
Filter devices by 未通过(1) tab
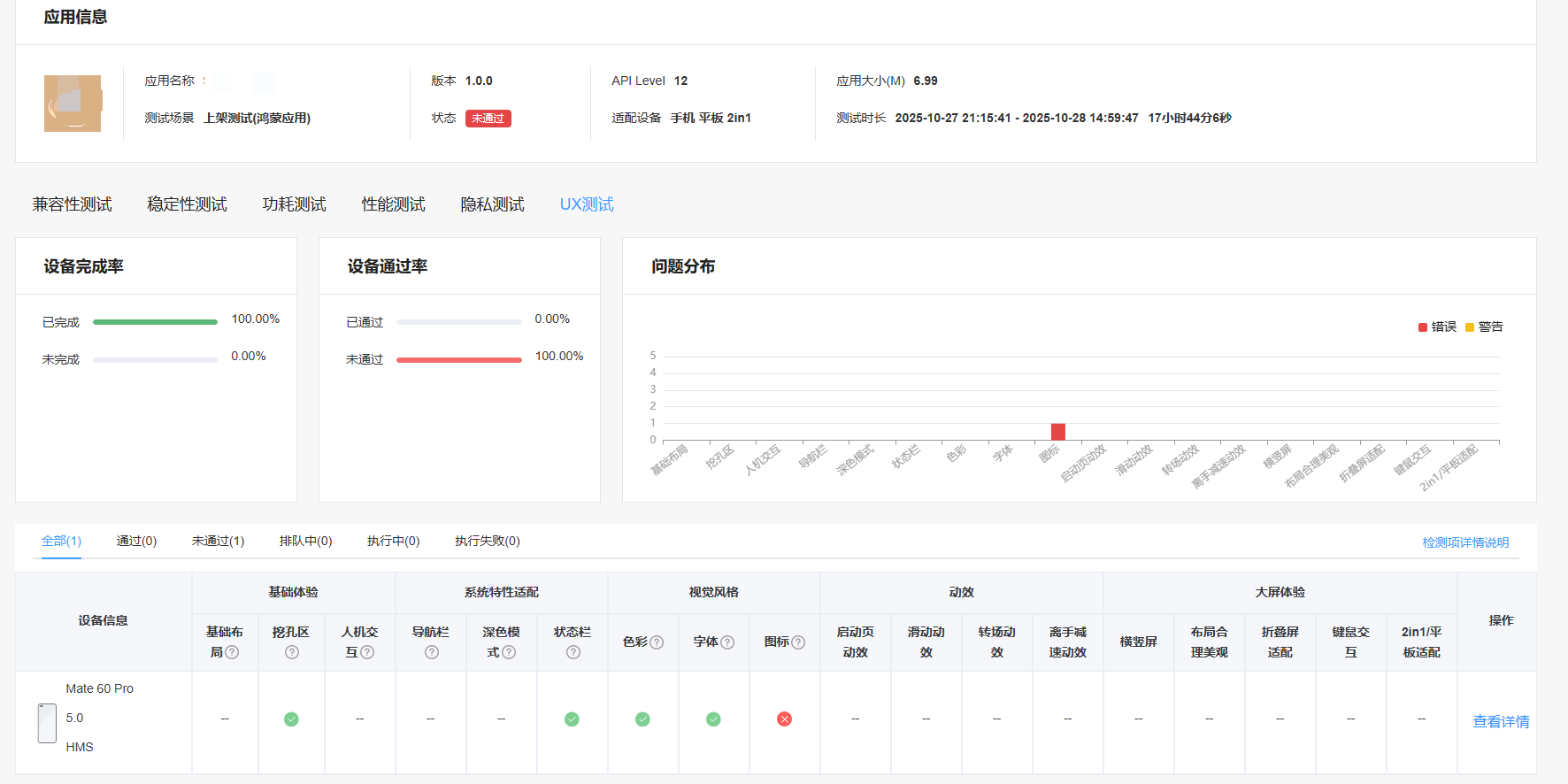click(x=218, y=541)
